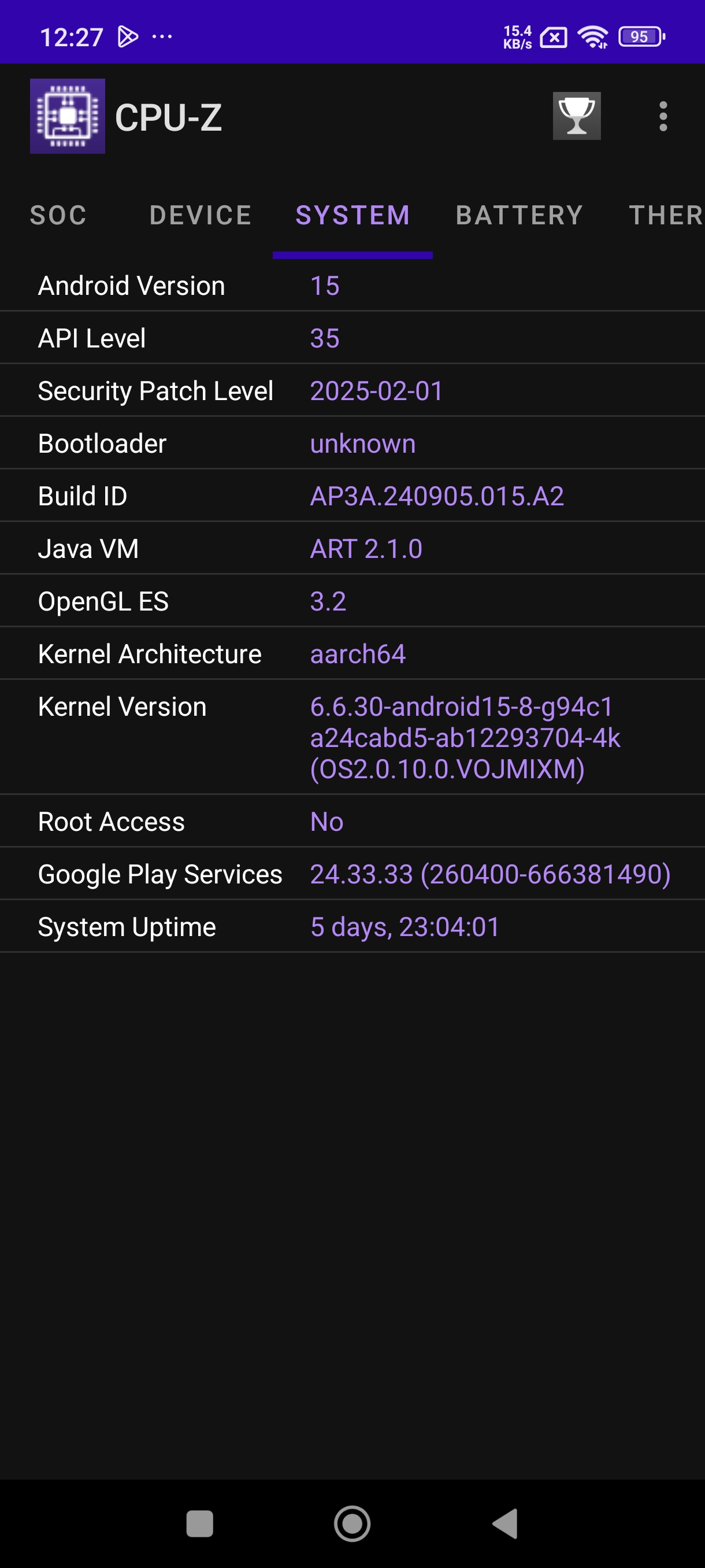Tap the CPU-Z chip logo

(x=68, y=116)
